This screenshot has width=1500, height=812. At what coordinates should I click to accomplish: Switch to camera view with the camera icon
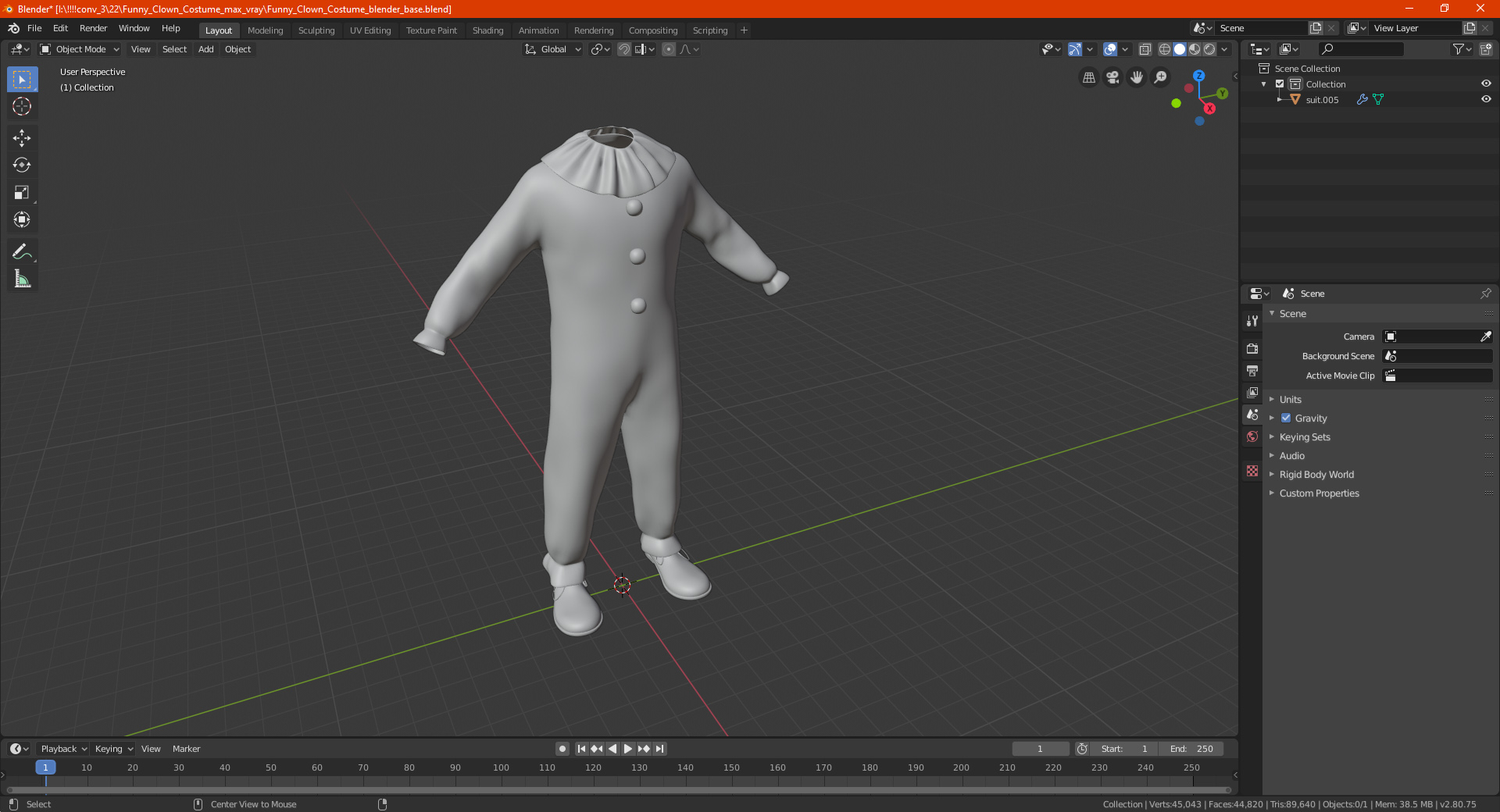1112,77
